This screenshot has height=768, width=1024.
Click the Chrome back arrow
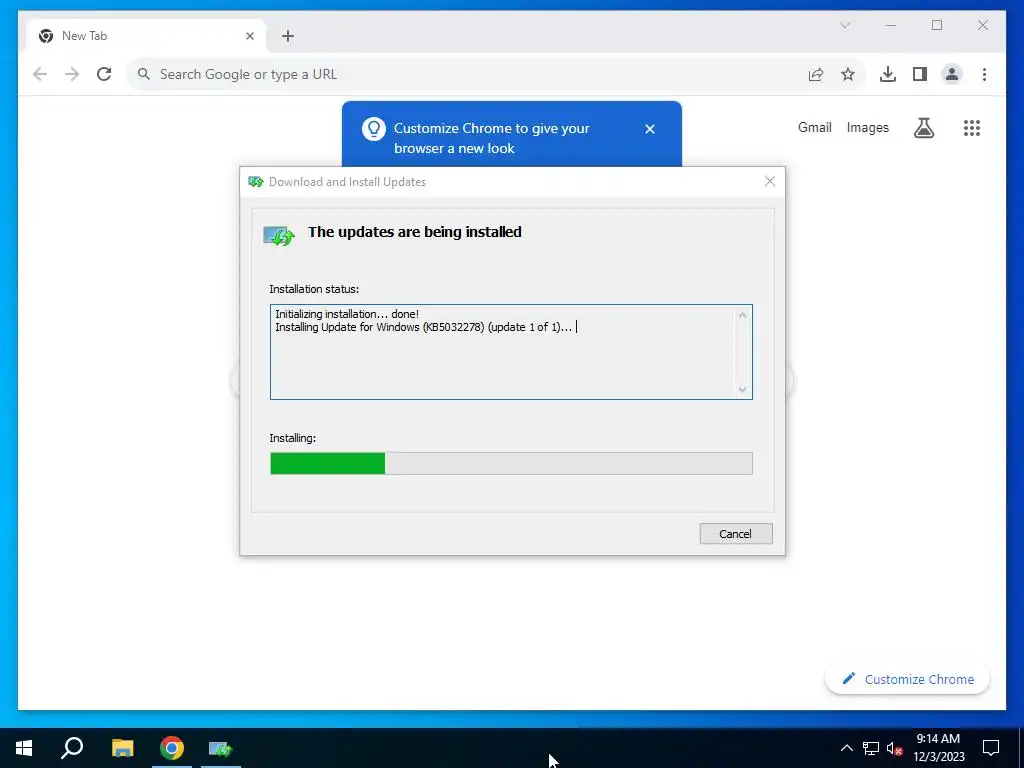coord(40,74)
